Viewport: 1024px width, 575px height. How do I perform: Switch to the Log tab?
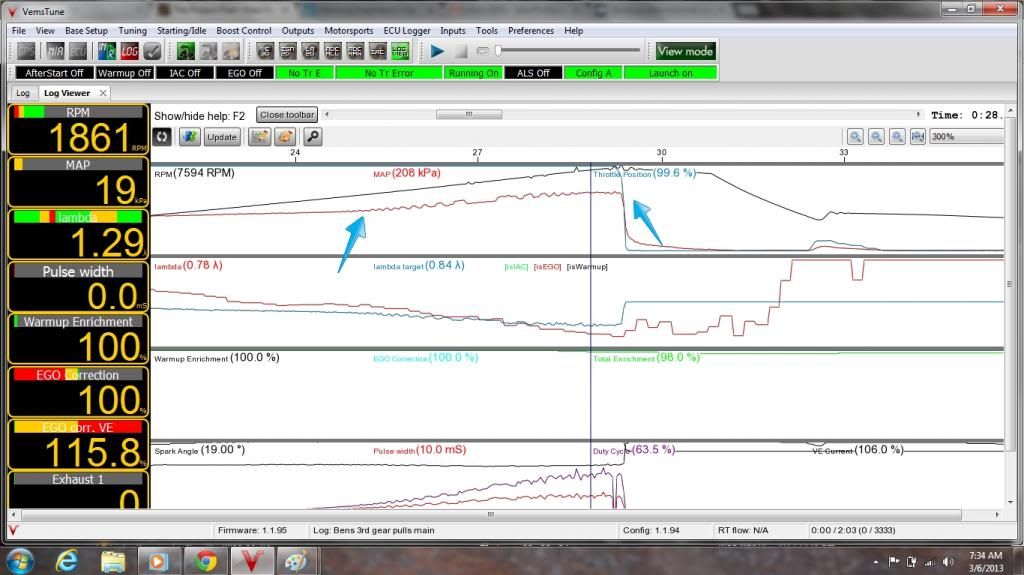(23, 93)
